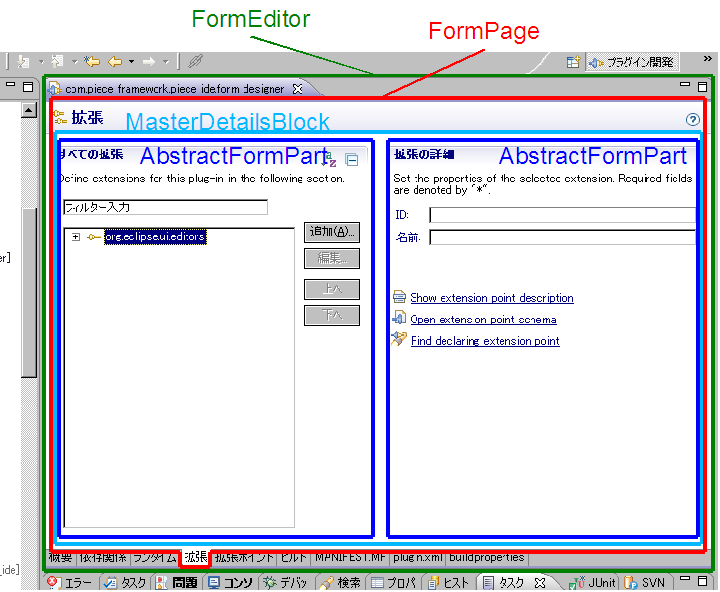Viewport: 720px width, 592px height.
Task: Open the エラー view tab
Action: [70, 583]
